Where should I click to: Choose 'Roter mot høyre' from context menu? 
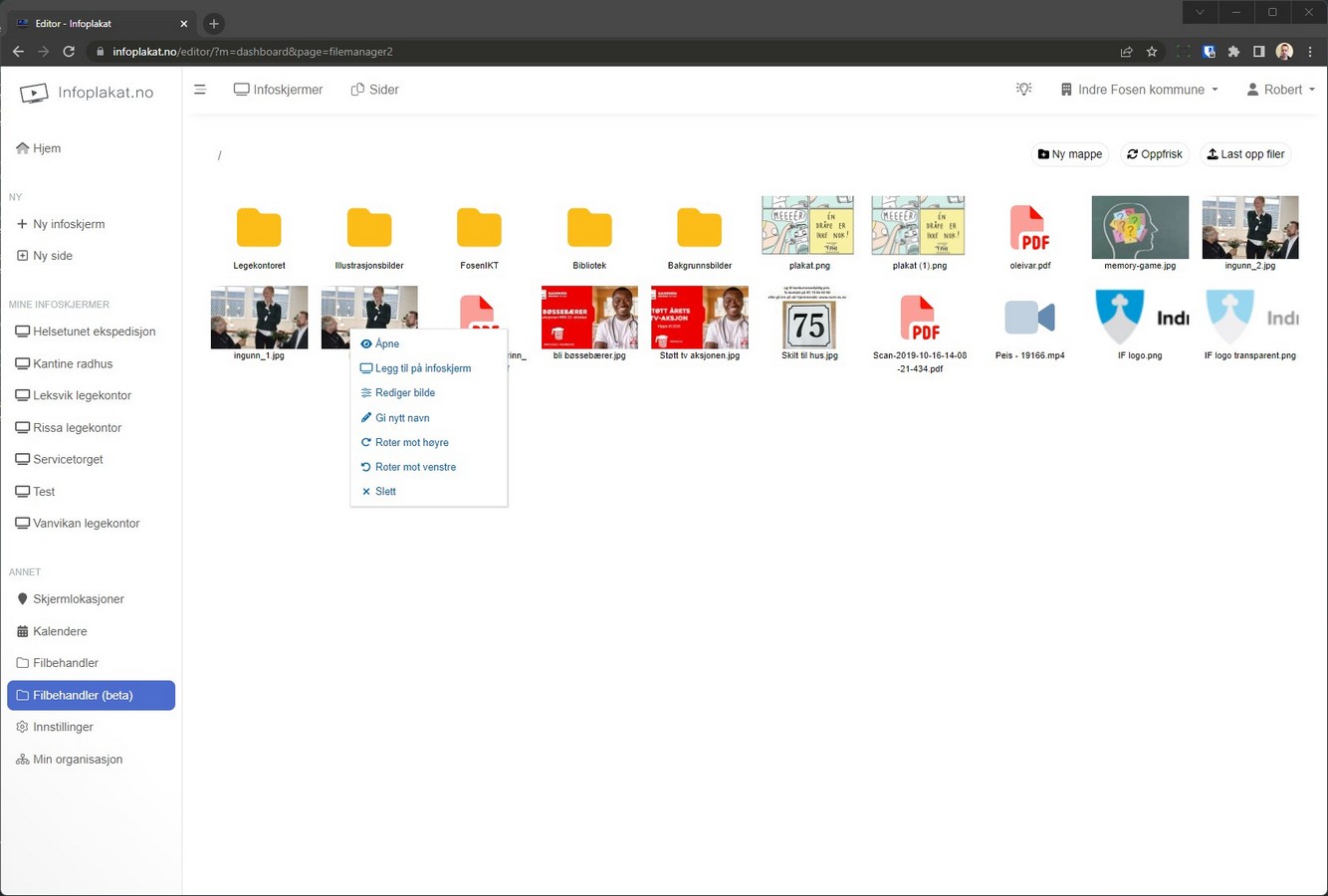pos(411,442)
